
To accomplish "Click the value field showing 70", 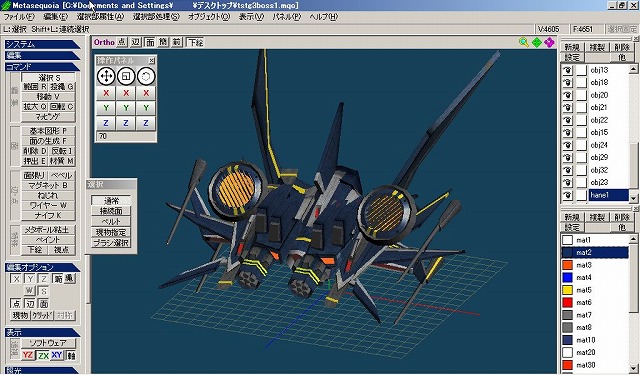I will 126,136.
